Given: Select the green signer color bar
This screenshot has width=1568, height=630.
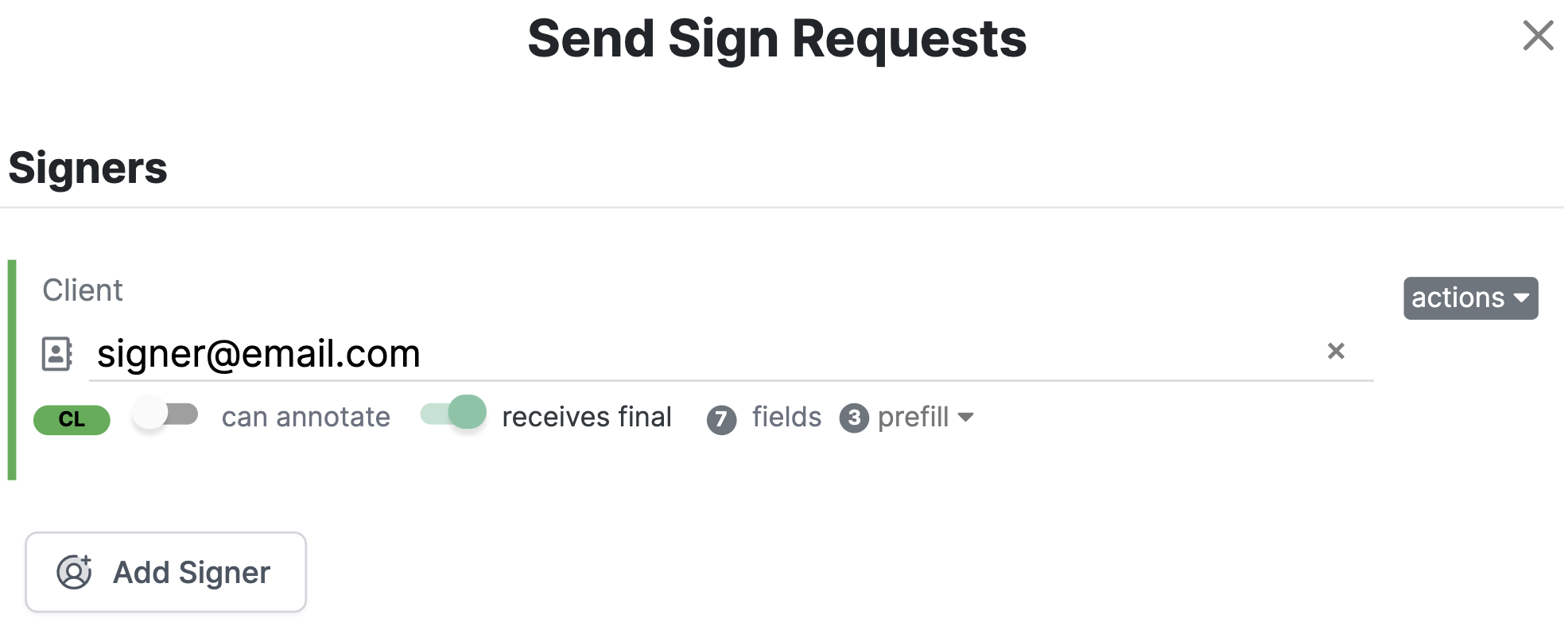Looking at the screenshot, I should point(12,370).
